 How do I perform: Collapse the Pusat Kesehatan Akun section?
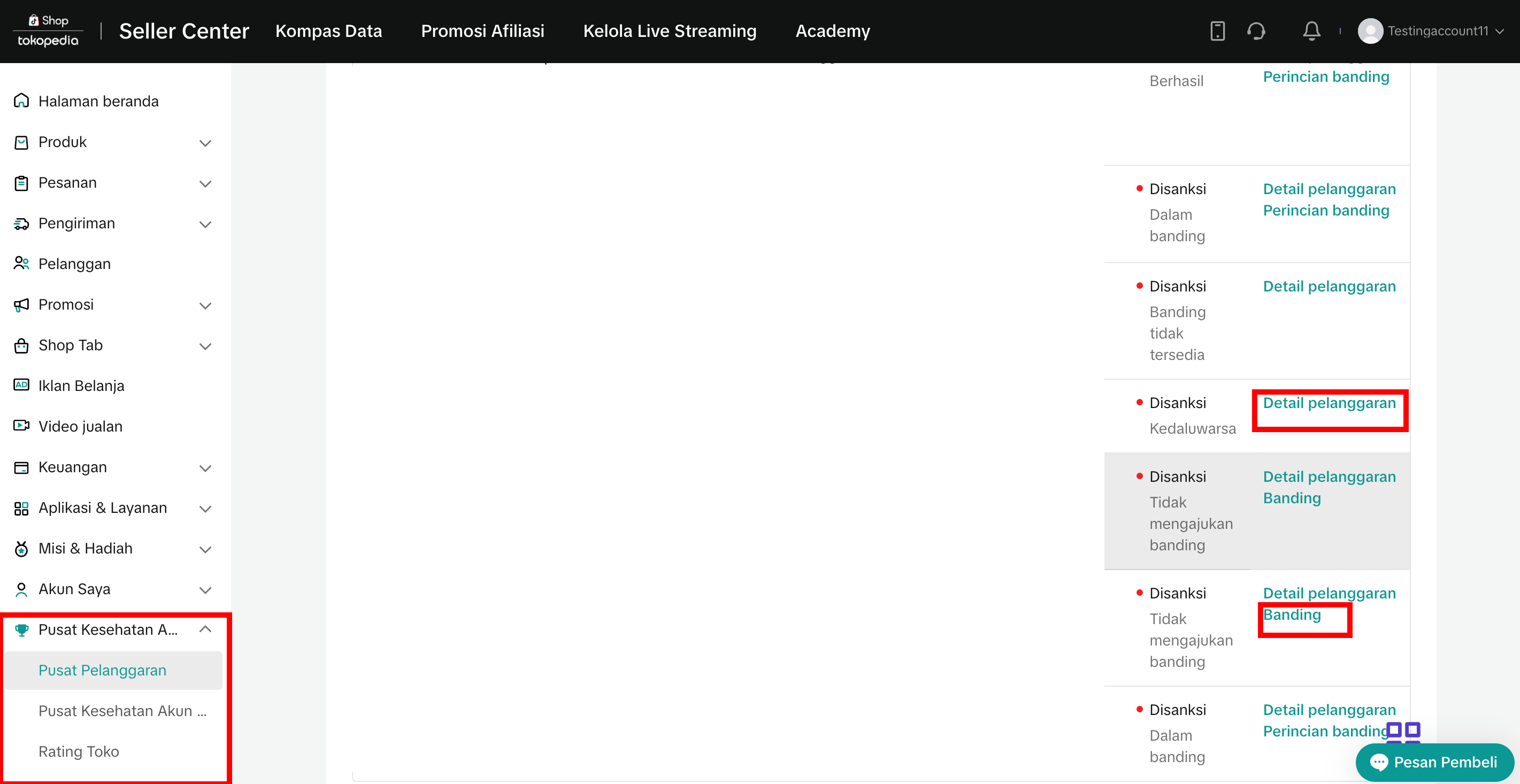pos(205,629)
